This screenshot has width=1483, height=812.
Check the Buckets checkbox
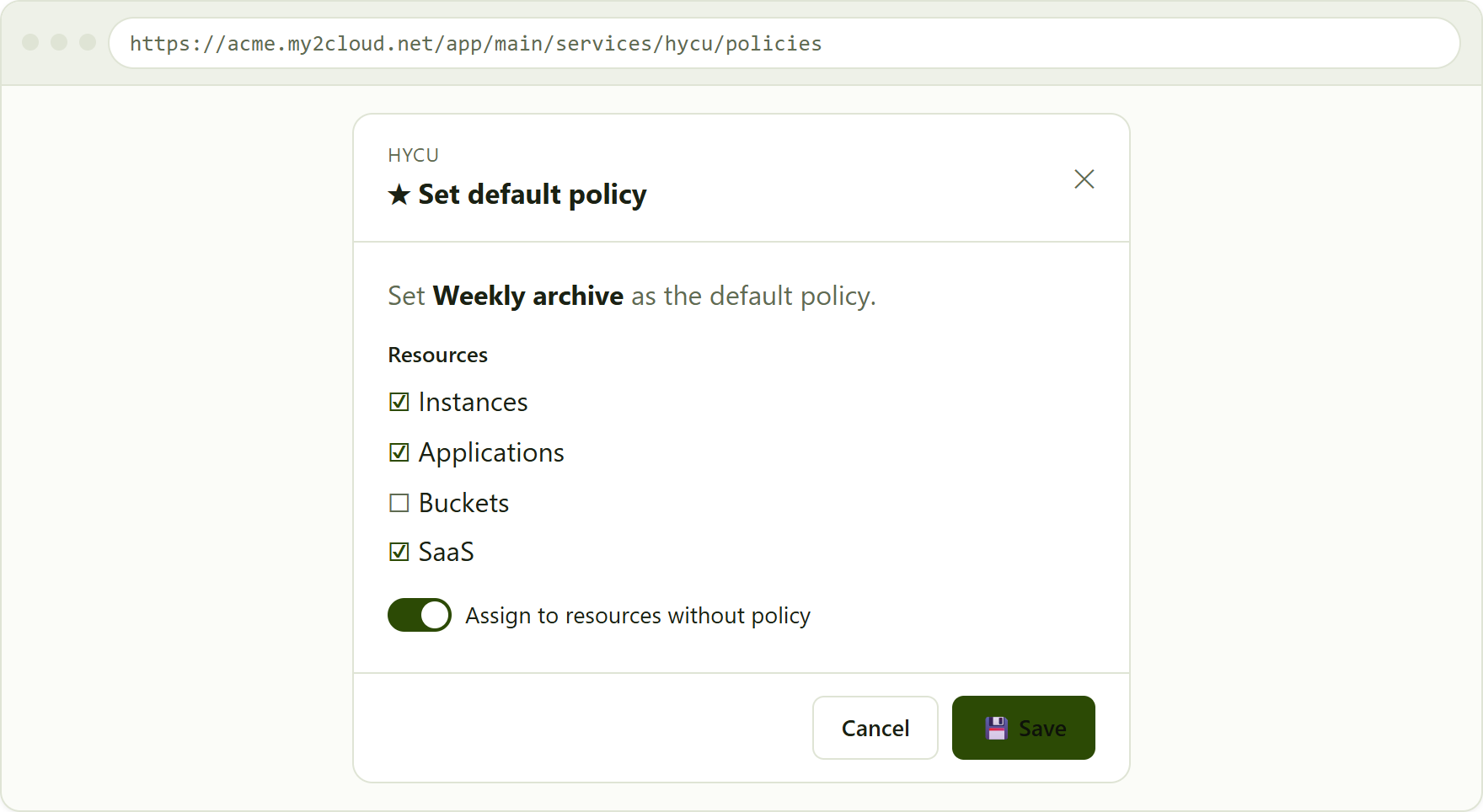pyautogui.click(x=399, y=503)
